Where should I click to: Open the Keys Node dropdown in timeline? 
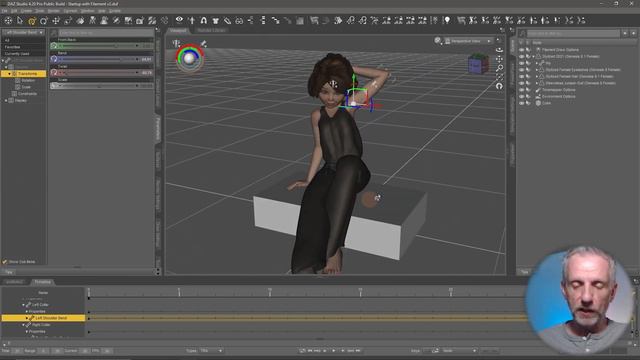pos(459,351)
